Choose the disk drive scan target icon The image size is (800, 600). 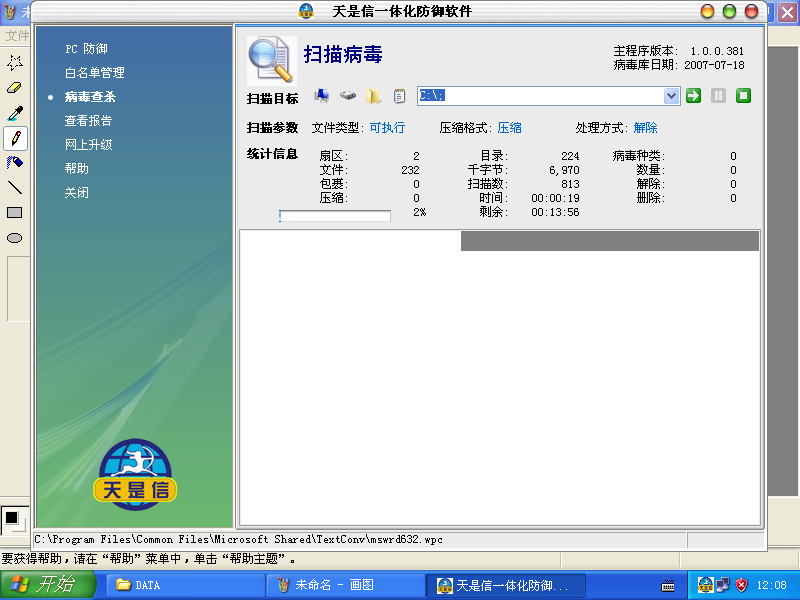pyautogui.click(x=347, y=95)
